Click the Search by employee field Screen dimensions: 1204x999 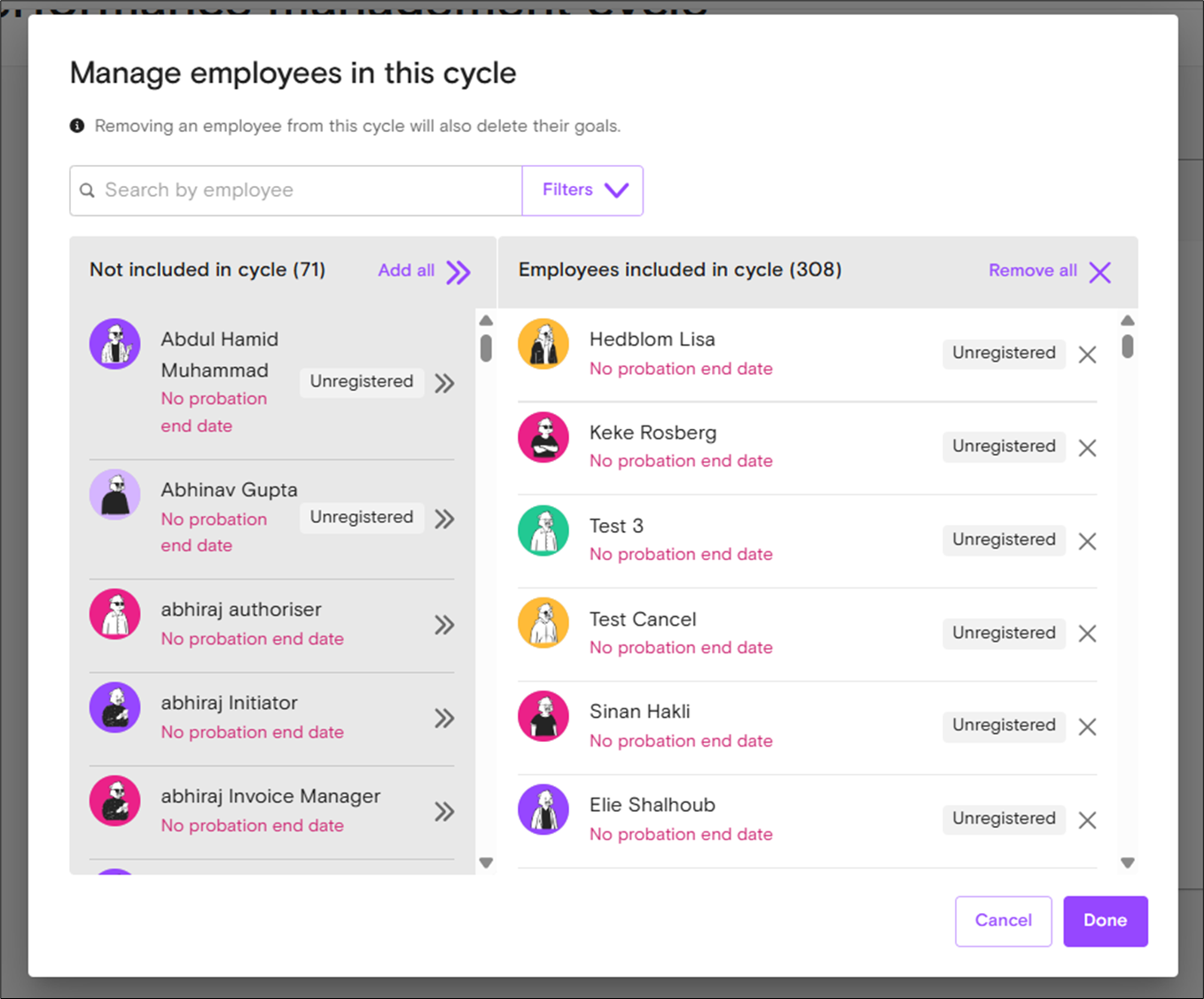click(x=301, y=191)
